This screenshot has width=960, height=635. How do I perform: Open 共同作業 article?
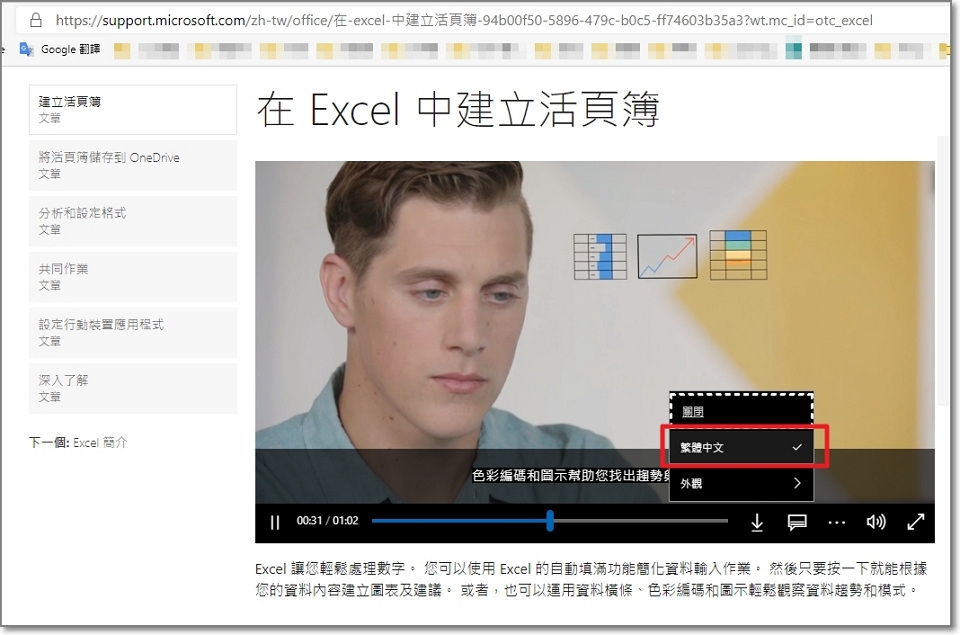pyautogui.click(x=133, y=277)
